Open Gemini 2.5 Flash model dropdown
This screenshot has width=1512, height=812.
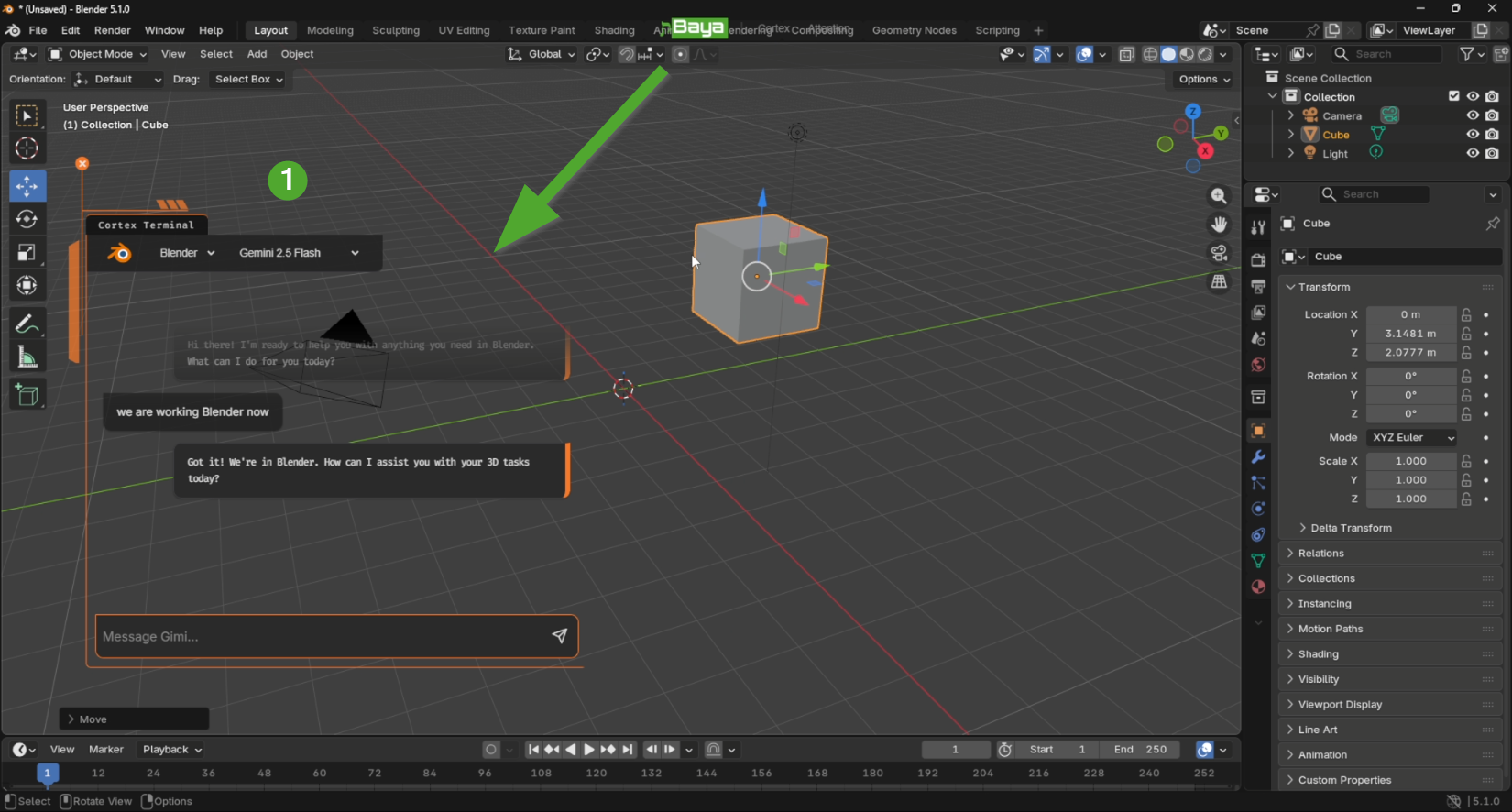coord(299,253)
